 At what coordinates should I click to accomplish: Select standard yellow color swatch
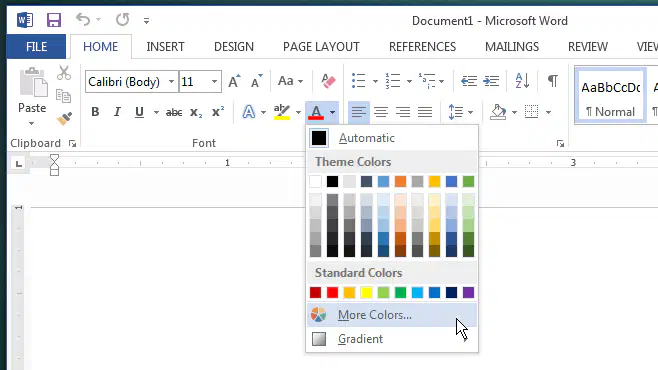click(x=366, y=292)
